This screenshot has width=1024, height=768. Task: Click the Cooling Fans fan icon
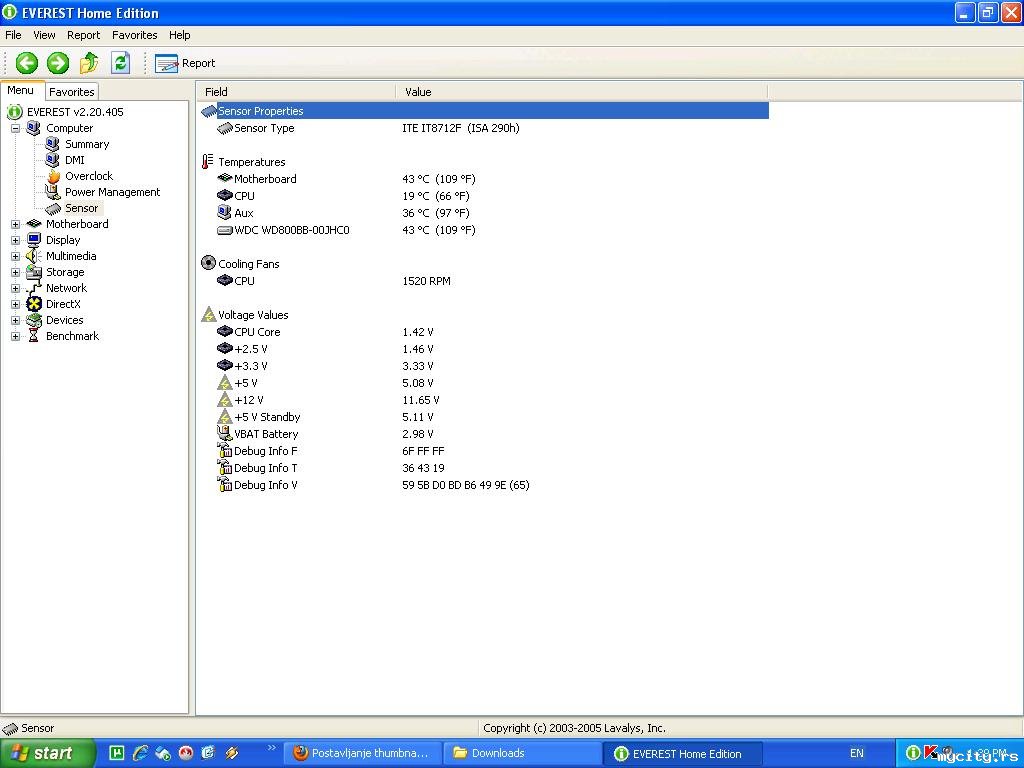[x=208, y=263]
